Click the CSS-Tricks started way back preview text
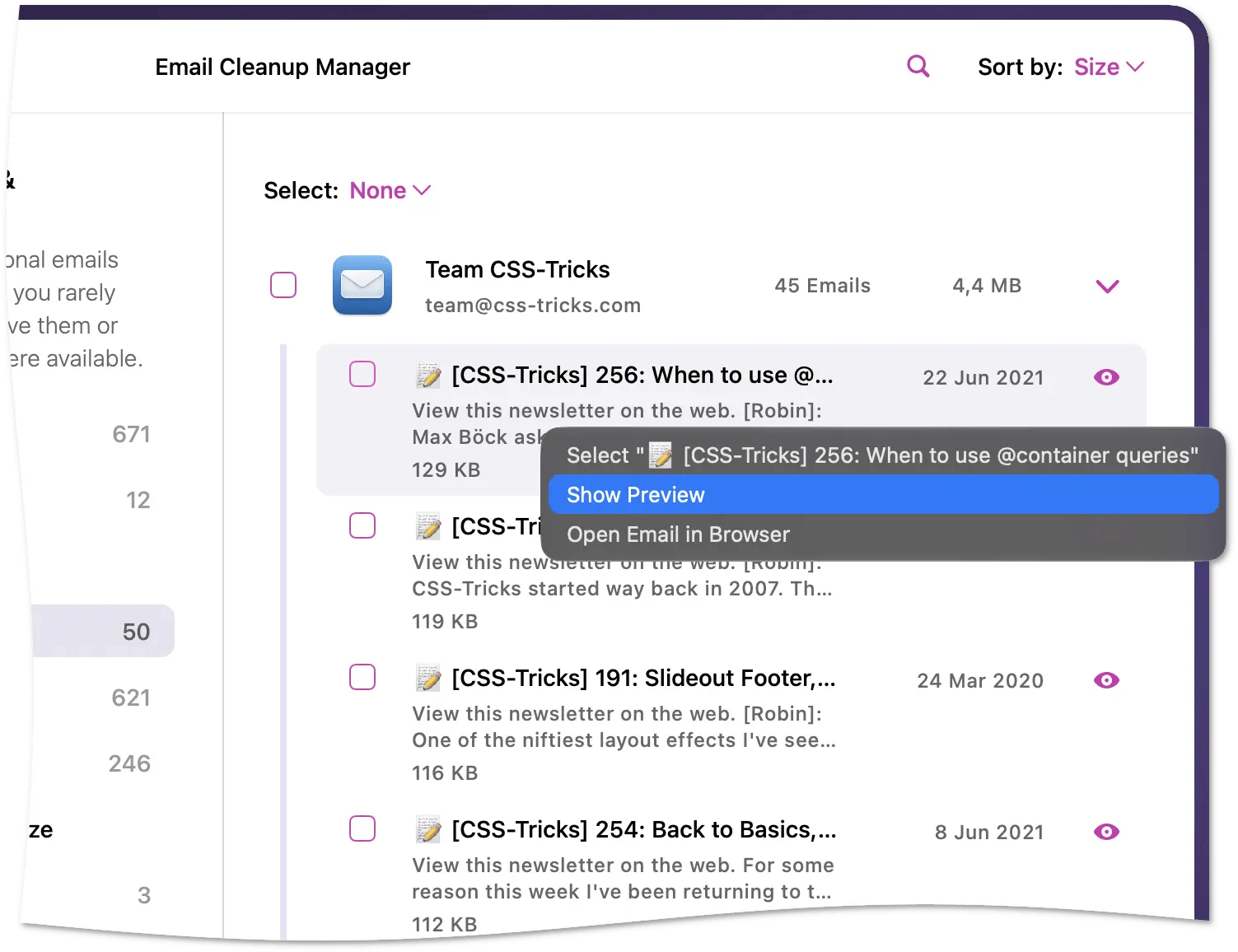This screenshot has width=1238, height=952. click(x=622, y=589)
